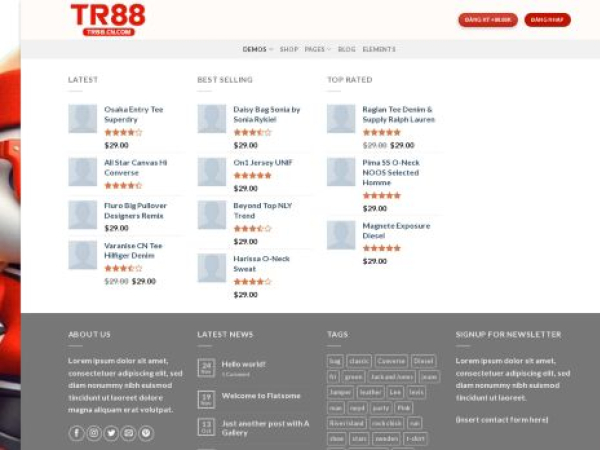This screenshot has width=600, height=450.
Task: Open Harissa O-Neck Sweat product
Action: (261, 264)
